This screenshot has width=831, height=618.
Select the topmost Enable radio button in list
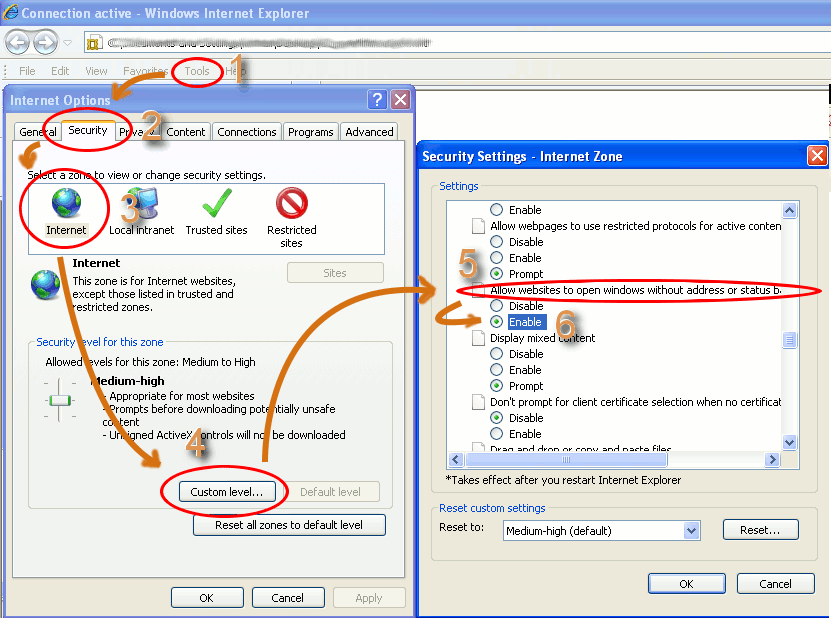[497, 210]
